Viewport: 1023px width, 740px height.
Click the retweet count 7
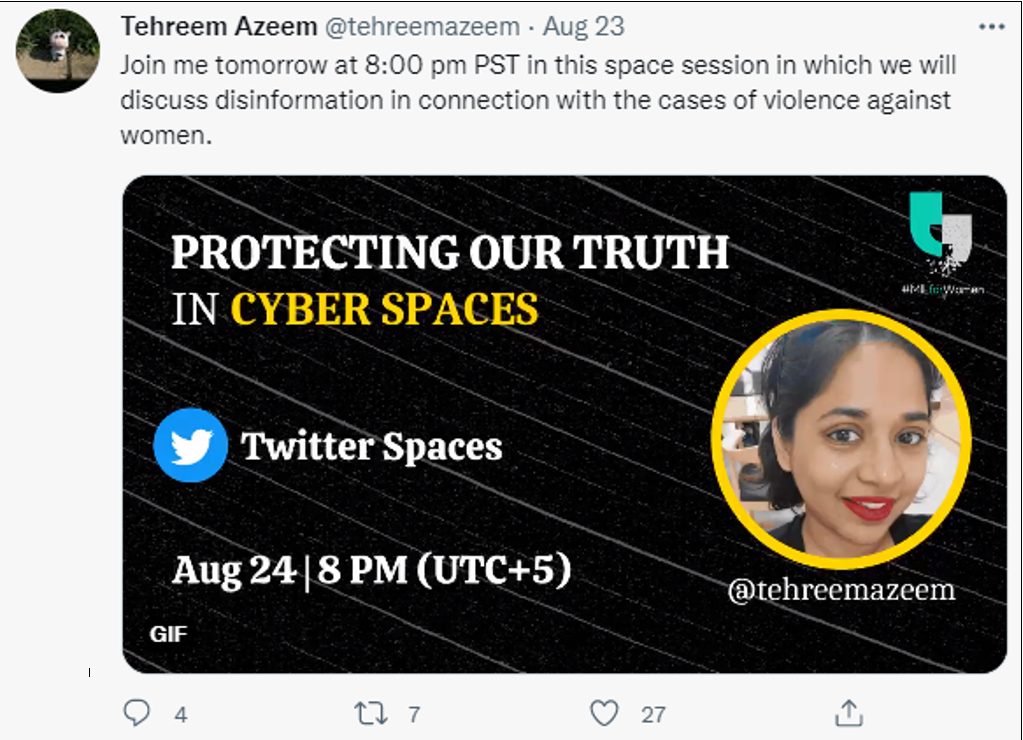[413, 714]
